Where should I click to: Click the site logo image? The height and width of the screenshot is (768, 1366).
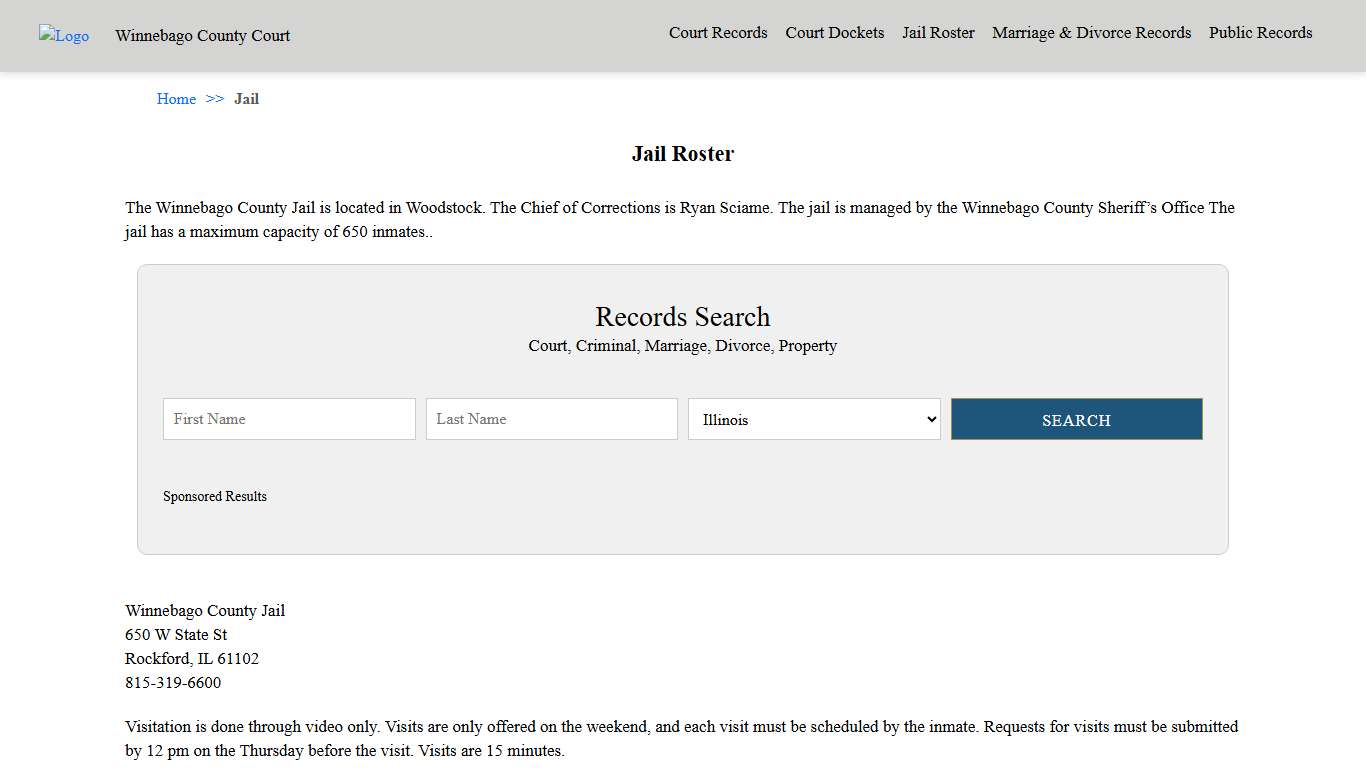pyautogui.click(x=63, y=35)
